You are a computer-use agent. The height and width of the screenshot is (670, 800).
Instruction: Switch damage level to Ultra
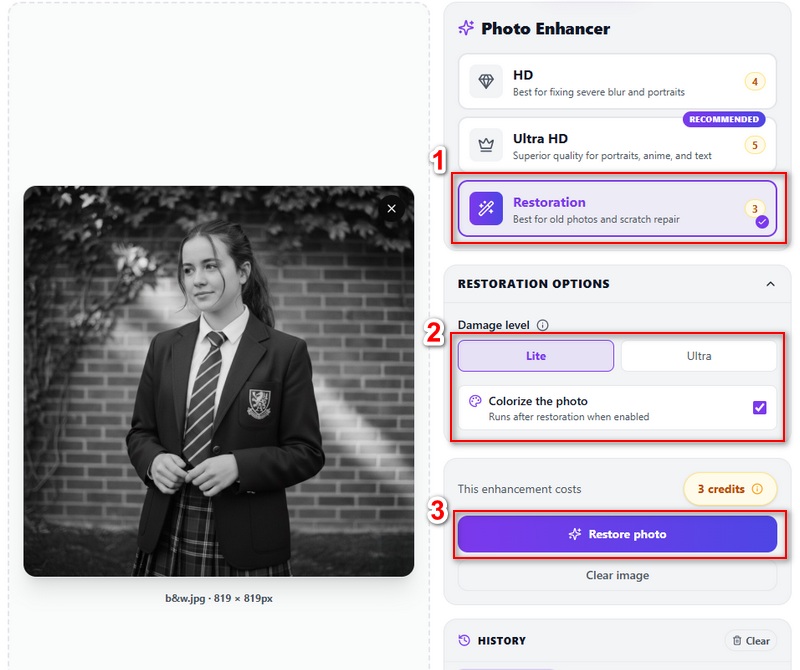tap(699, 356)
